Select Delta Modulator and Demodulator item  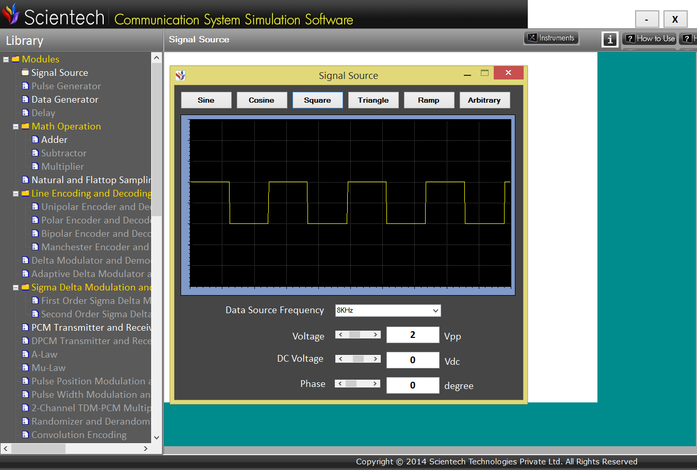(x=91, y=260)
